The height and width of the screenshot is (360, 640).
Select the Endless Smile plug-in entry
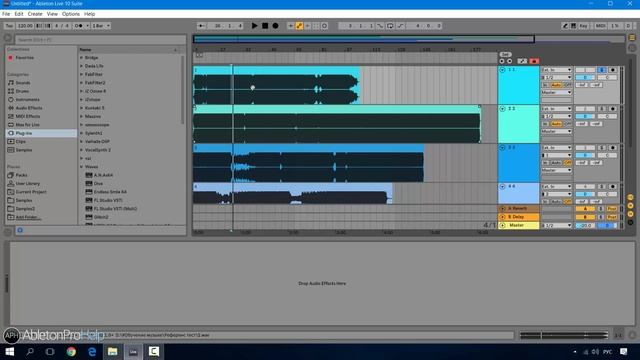coord(110,192)
